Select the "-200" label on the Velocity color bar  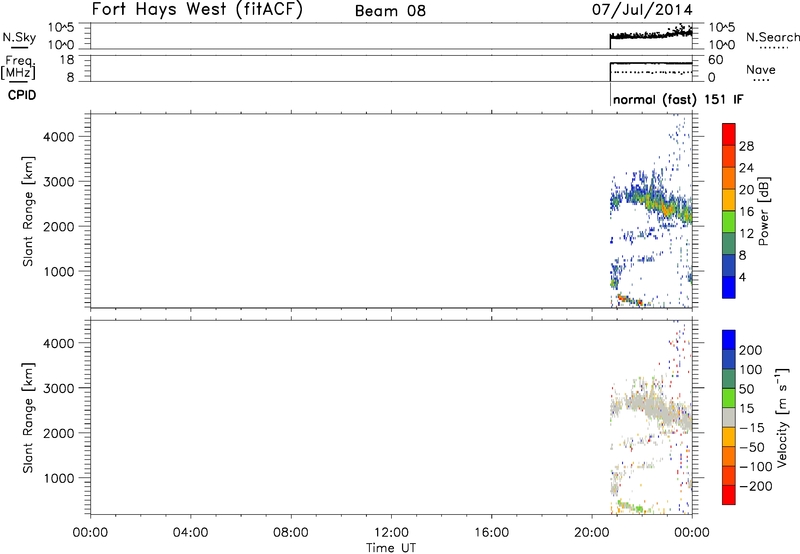[756, 486]
